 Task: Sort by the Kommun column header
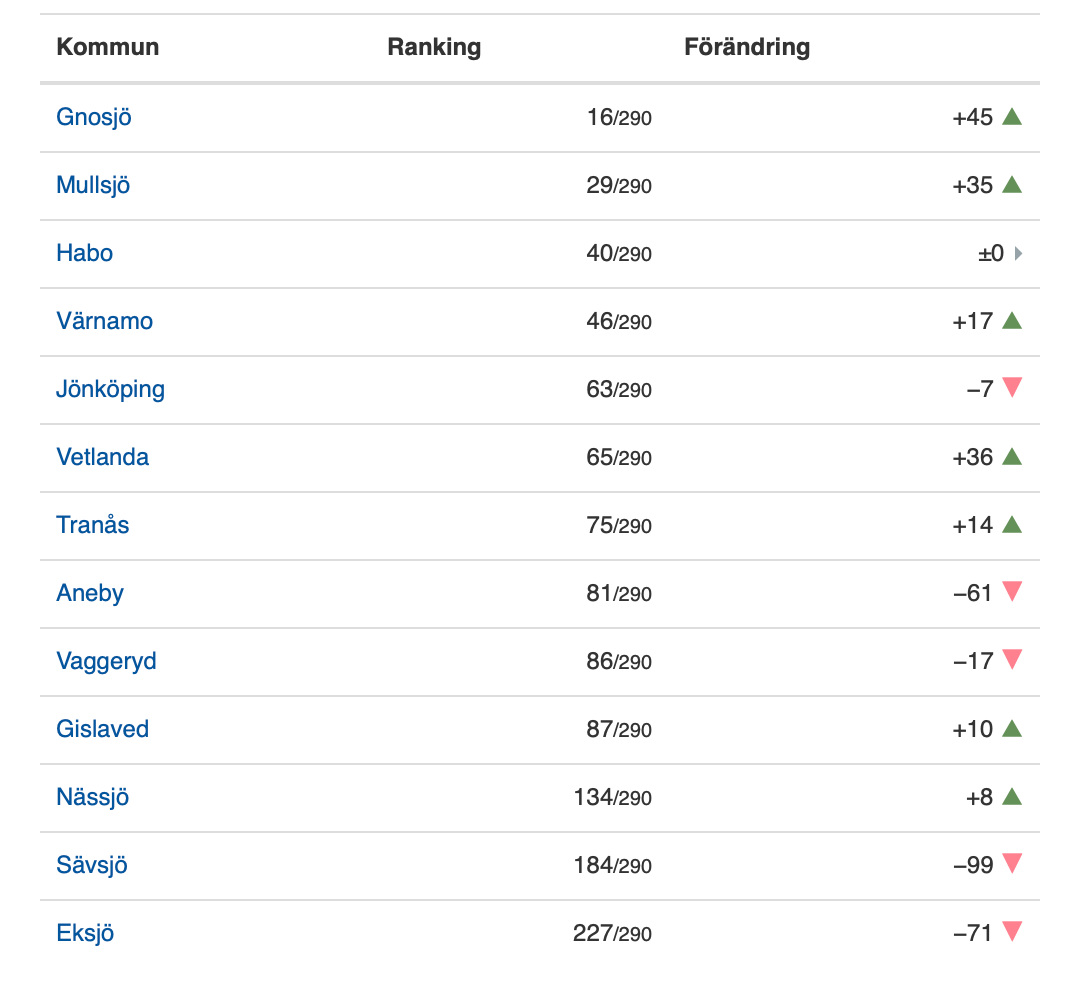coord(107,47)
